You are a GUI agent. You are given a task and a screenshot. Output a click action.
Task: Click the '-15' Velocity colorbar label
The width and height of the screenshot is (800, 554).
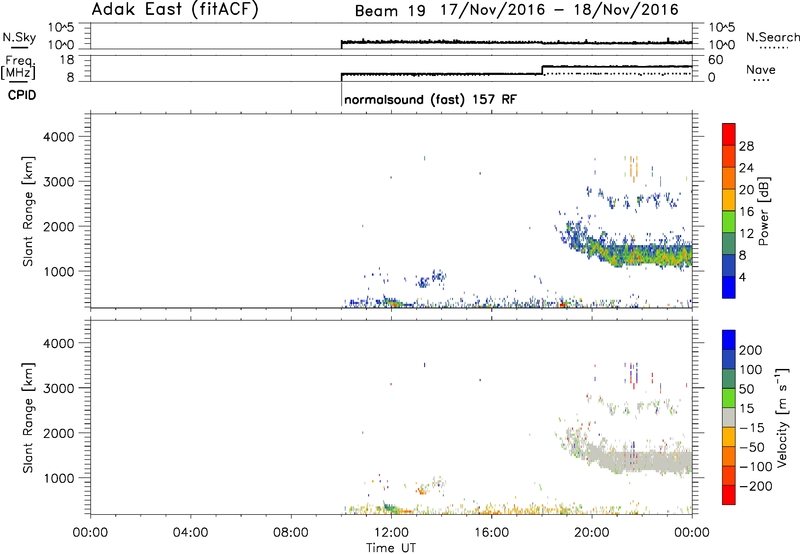pos(752,428)
